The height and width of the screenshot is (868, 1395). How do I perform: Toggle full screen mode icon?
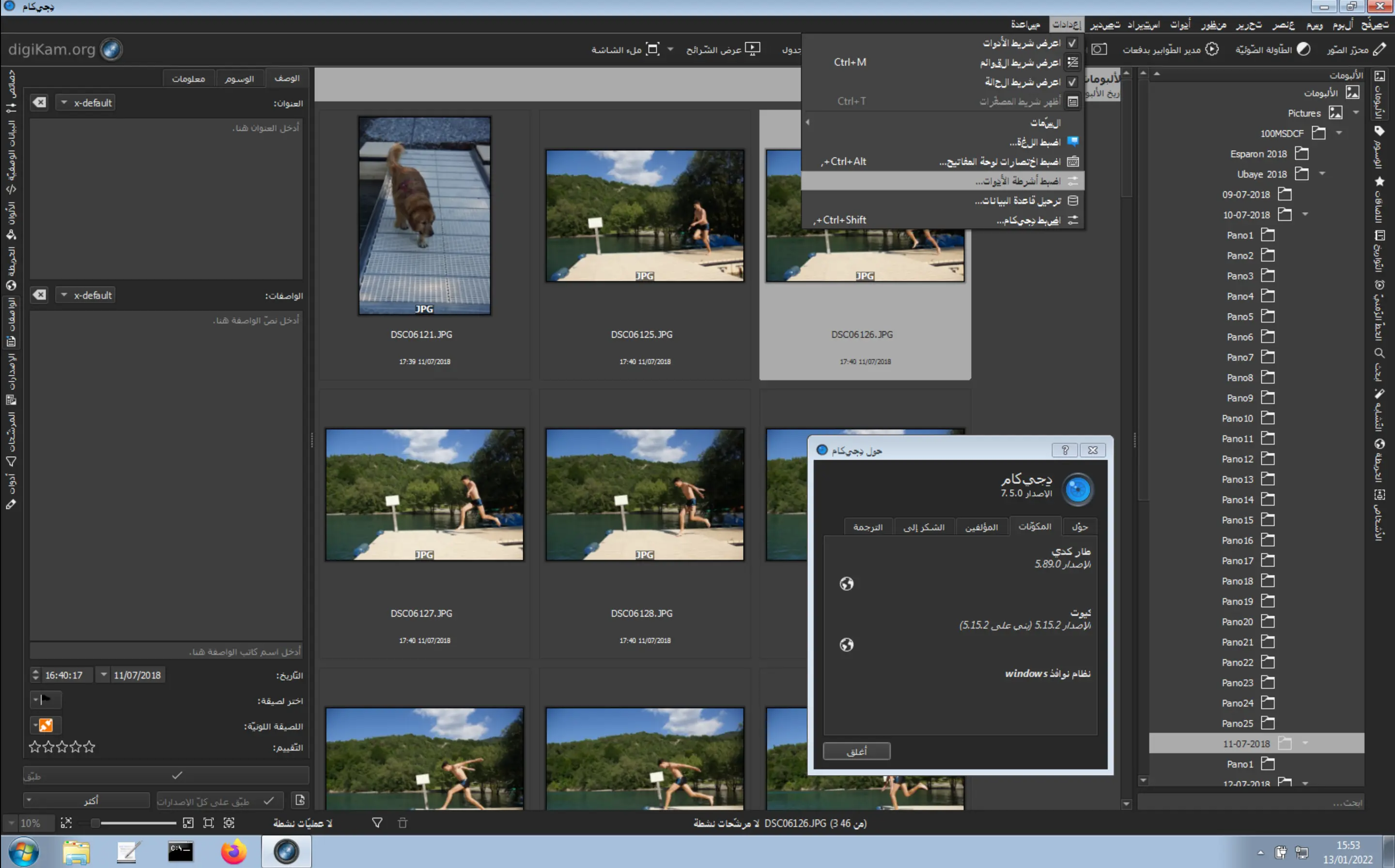click(x=653, y=49)
